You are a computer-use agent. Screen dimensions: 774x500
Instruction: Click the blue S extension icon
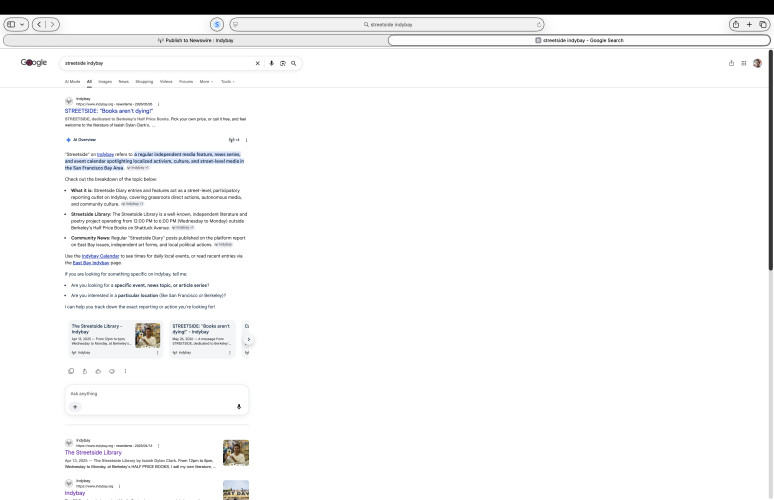click(x=217, y=24)
